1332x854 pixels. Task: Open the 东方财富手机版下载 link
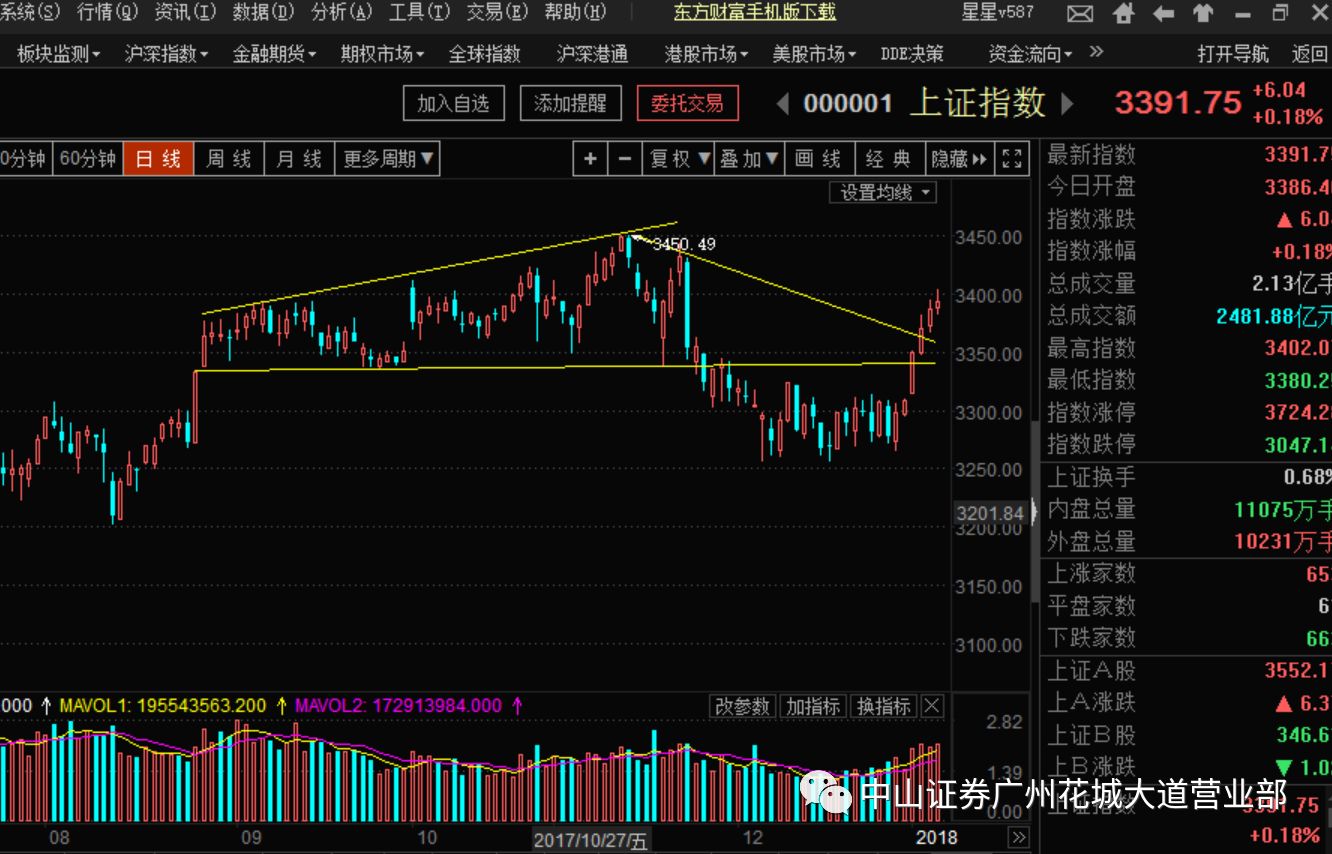coord(754,13)
